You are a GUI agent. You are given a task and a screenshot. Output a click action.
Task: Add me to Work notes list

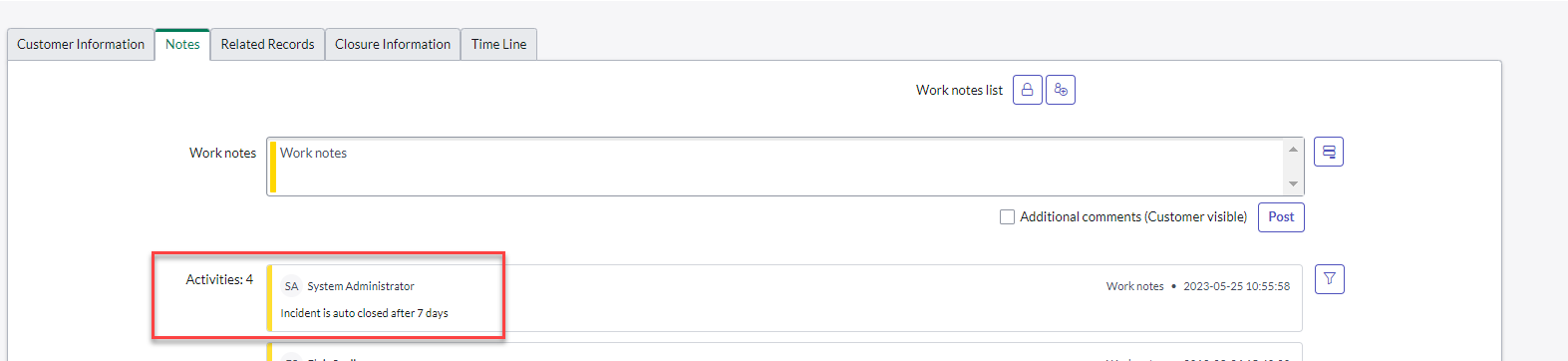pyautogui.click(x=1061, y=90)
